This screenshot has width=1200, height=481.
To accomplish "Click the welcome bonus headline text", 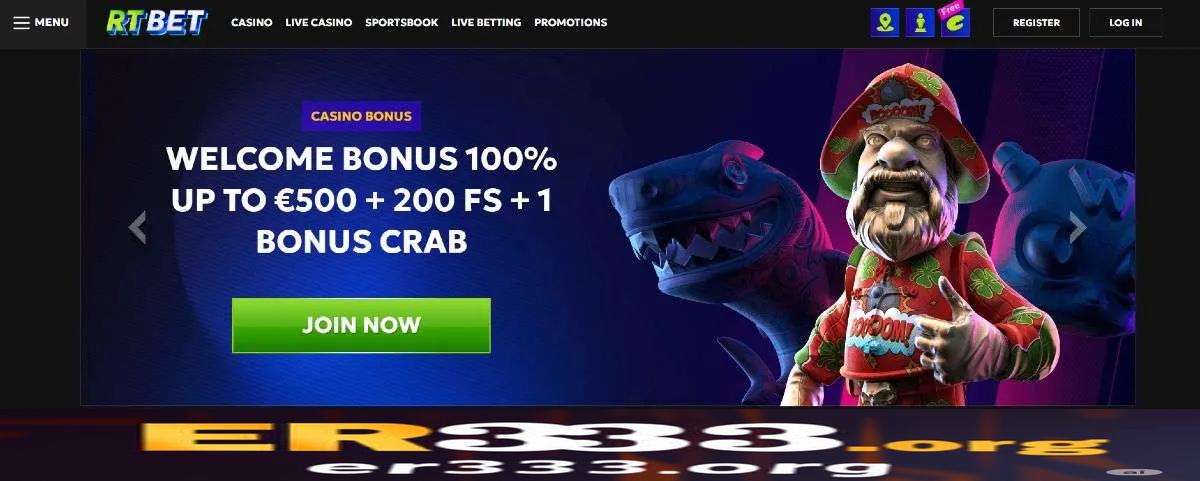I will point(361,200).
